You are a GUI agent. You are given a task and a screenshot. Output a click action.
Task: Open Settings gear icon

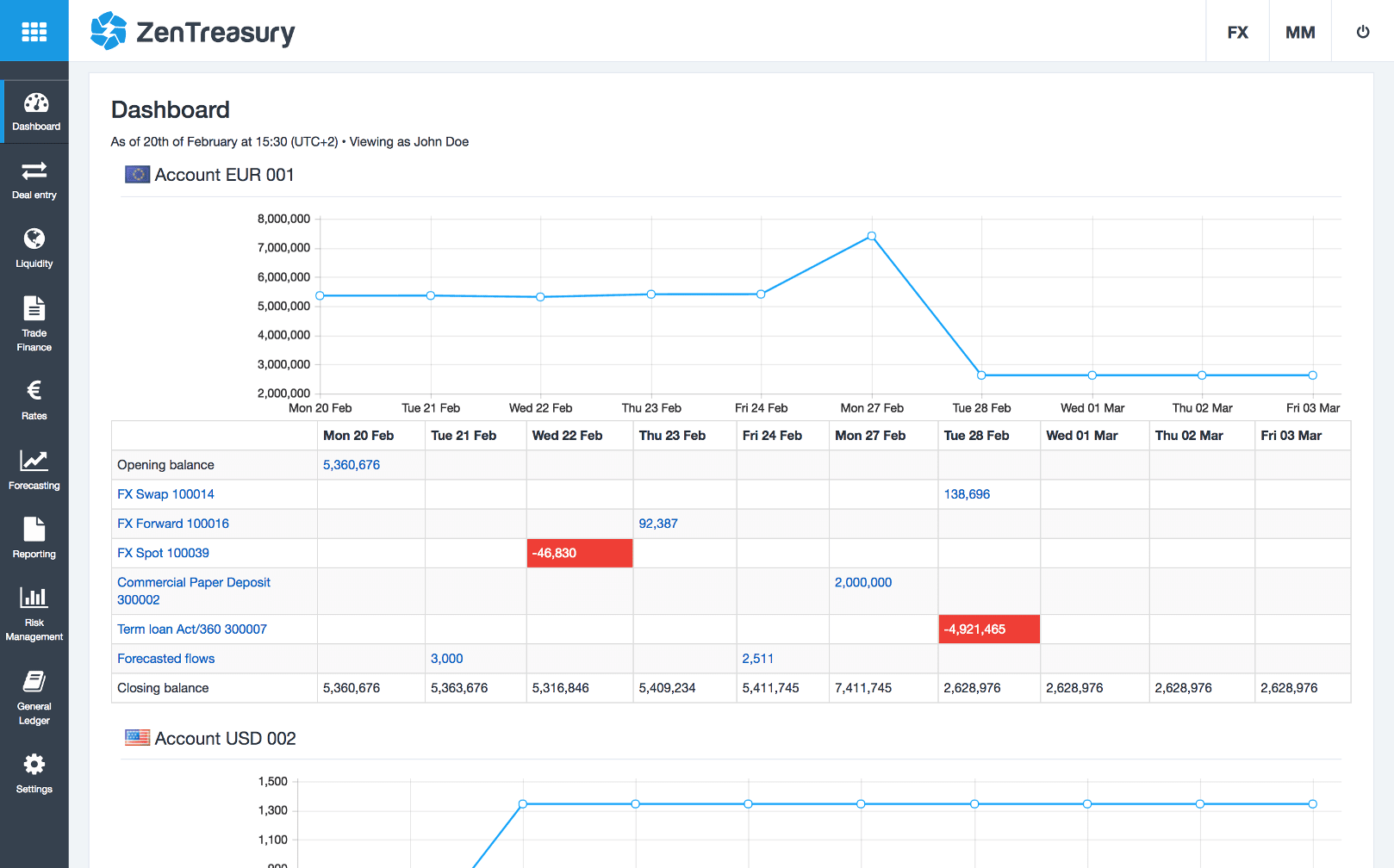(34, 764)
